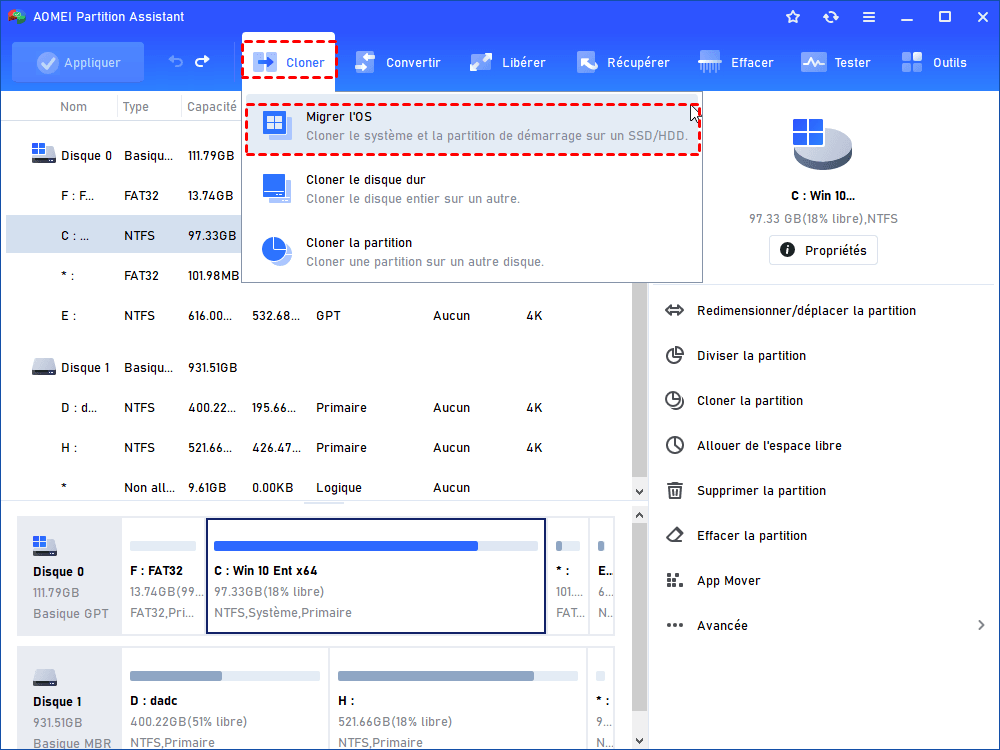Click the Type column header
The image size is (1000, 750).
[136, 107]
